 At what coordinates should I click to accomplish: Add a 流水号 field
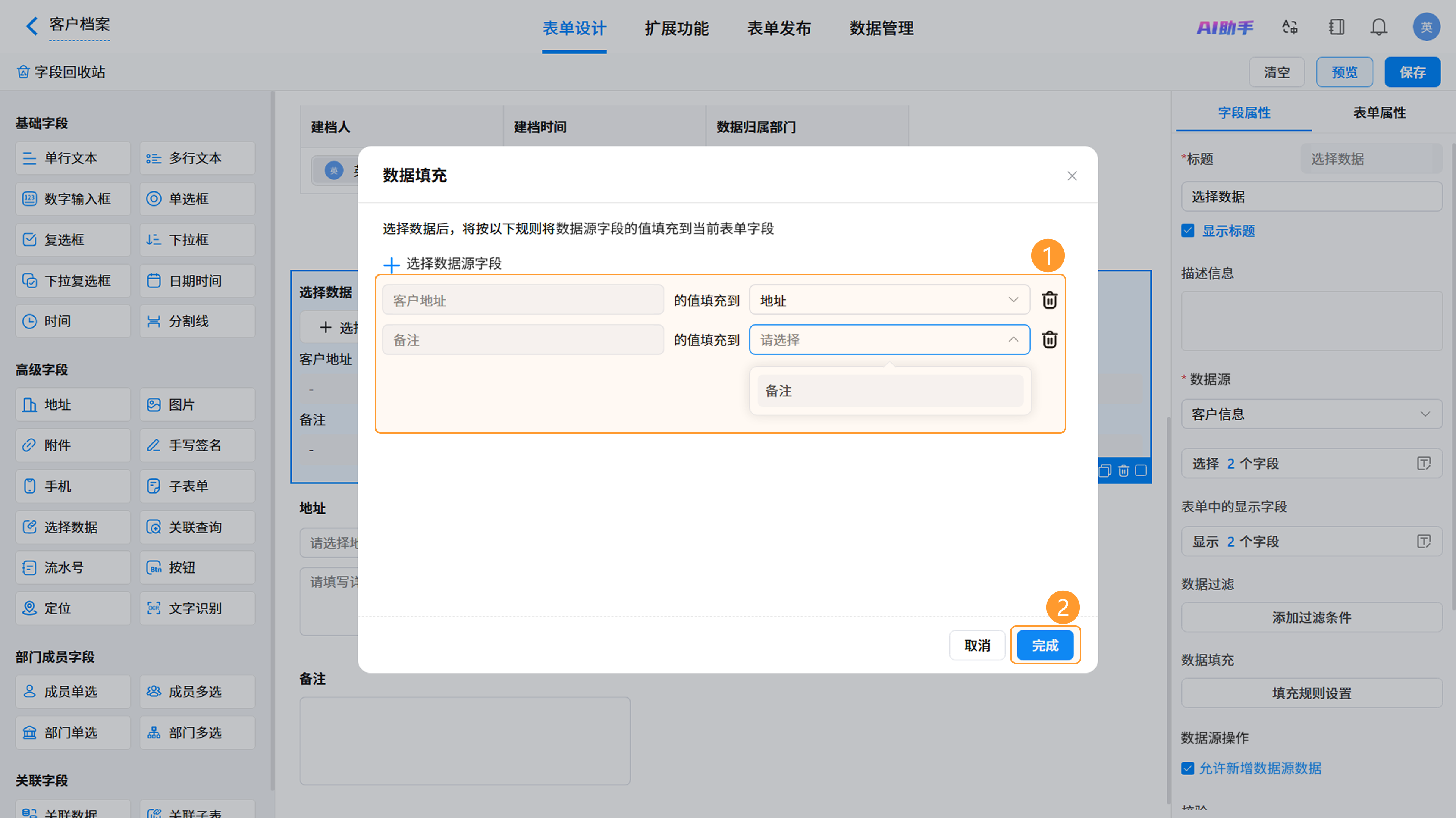(73, 568)
